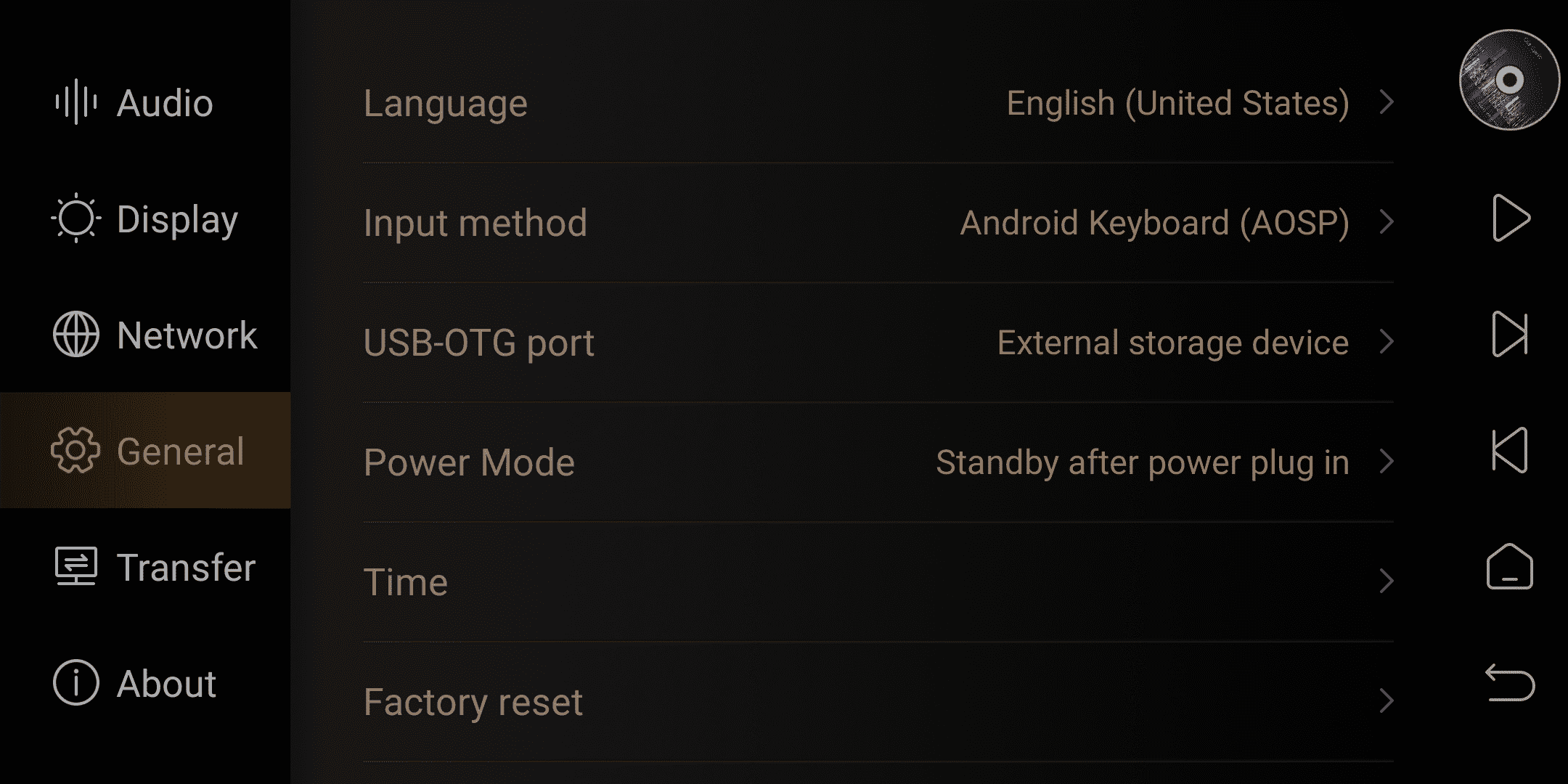Expand the Language chevron
1568x784 pixels.
(1387, 102)
